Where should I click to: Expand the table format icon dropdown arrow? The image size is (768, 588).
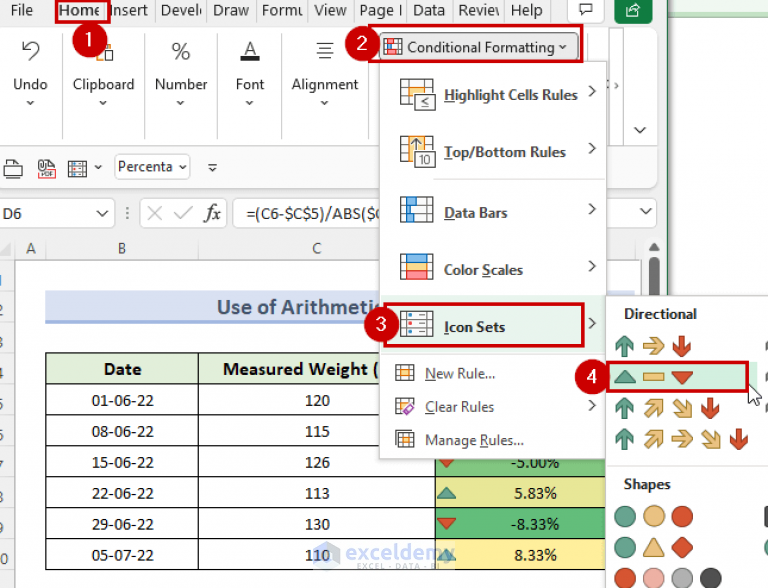[98, 168]
